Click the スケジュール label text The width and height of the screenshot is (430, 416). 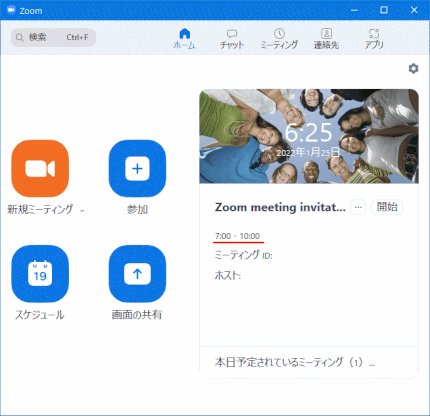(x=40, y=315)
